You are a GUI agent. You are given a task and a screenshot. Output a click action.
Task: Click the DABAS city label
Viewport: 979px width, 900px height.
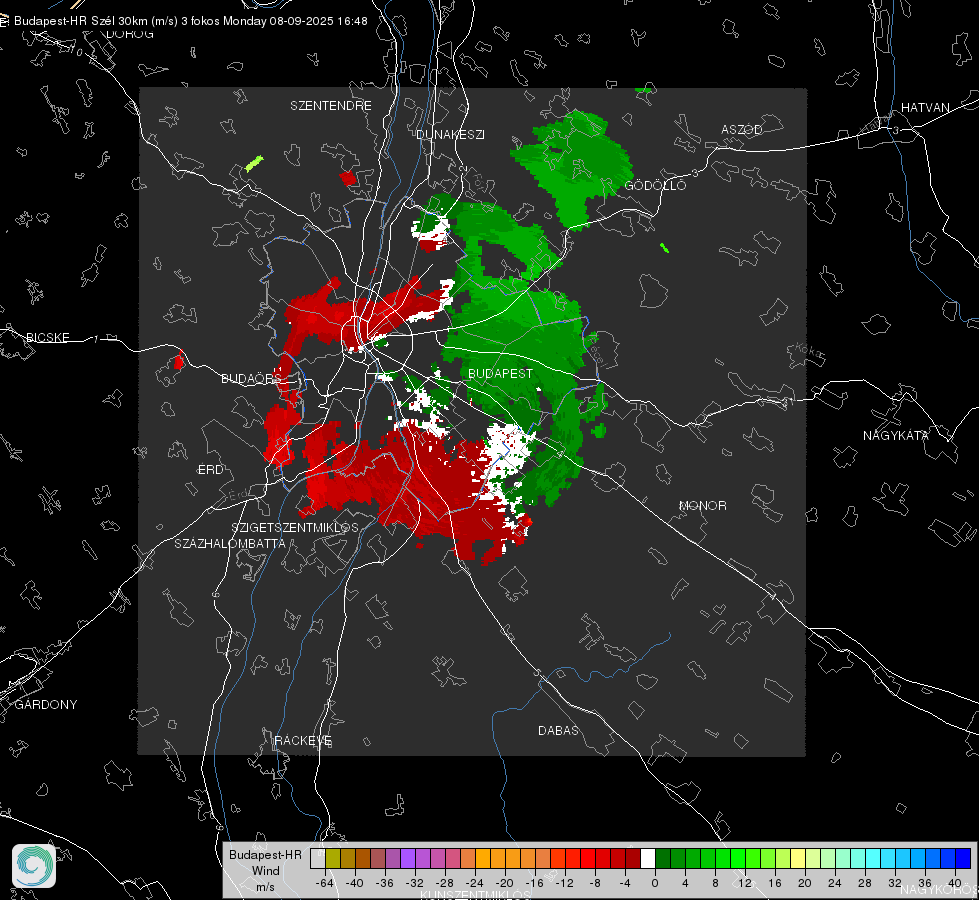[x=558, y=731]
